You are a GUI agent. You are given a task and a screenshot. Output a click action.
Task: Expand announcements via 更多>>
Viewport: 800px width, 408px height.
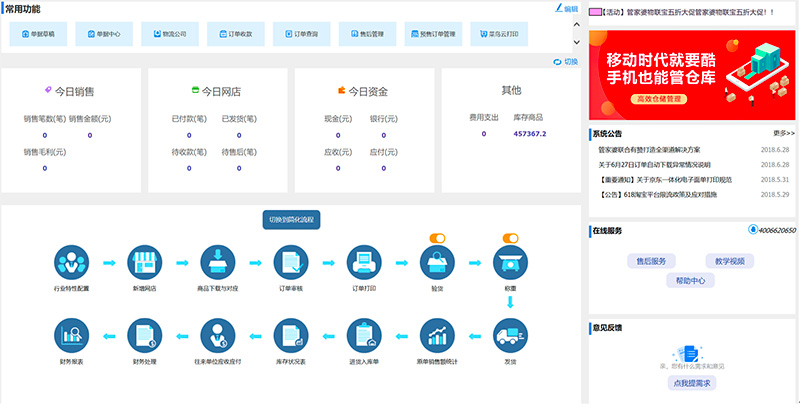[784, 133]
